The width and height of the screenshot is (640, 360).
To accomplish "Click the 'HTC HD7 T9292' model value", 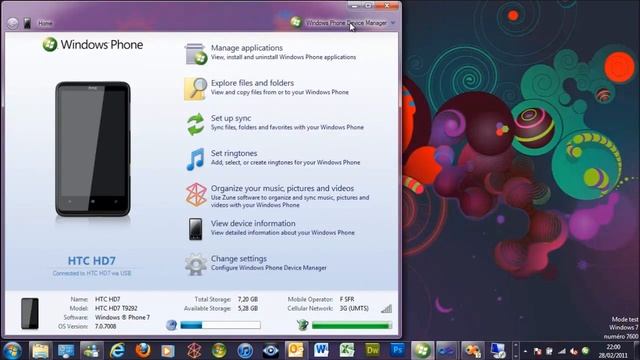I will (116, 308).
